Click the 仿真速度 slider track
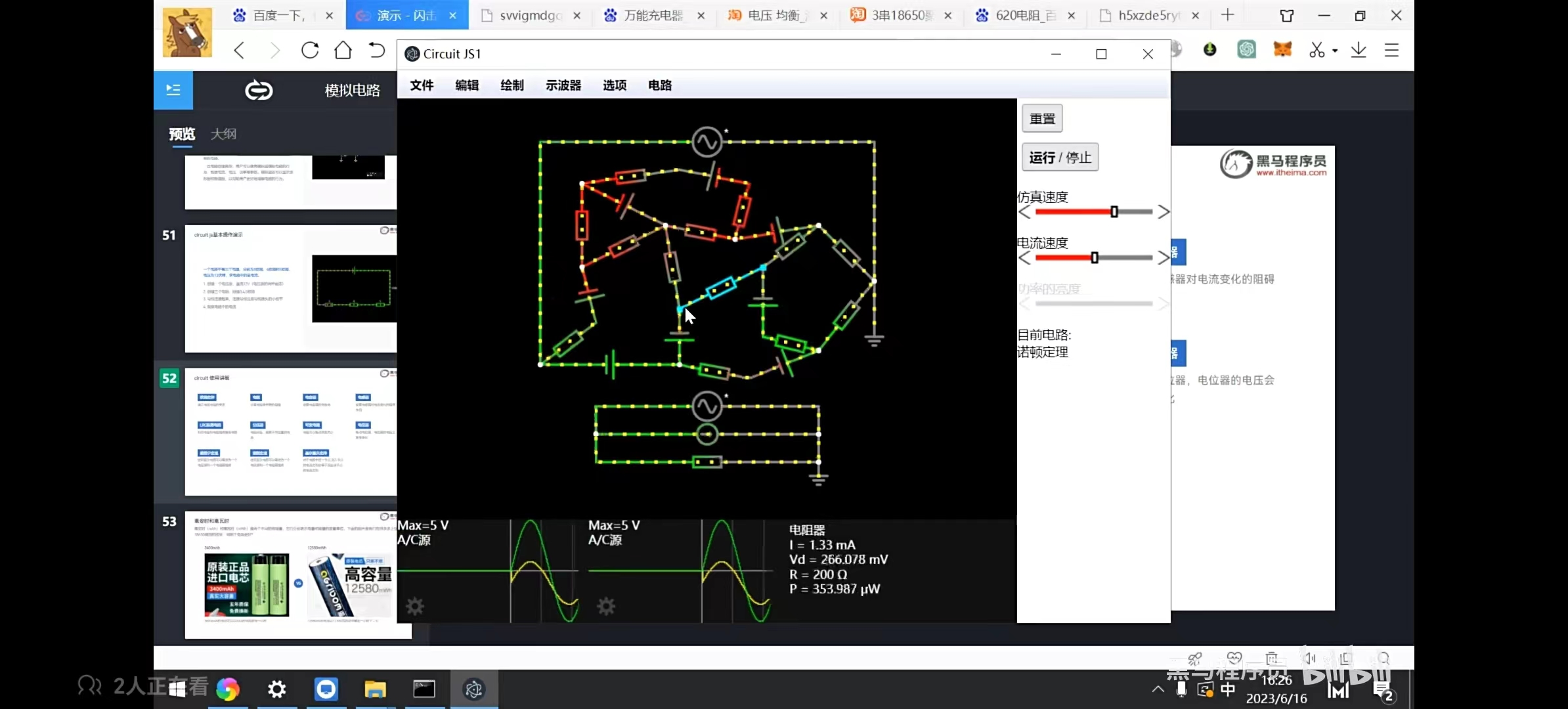The height and width of the screenshot is (709, 1568). pos(1077,211)
